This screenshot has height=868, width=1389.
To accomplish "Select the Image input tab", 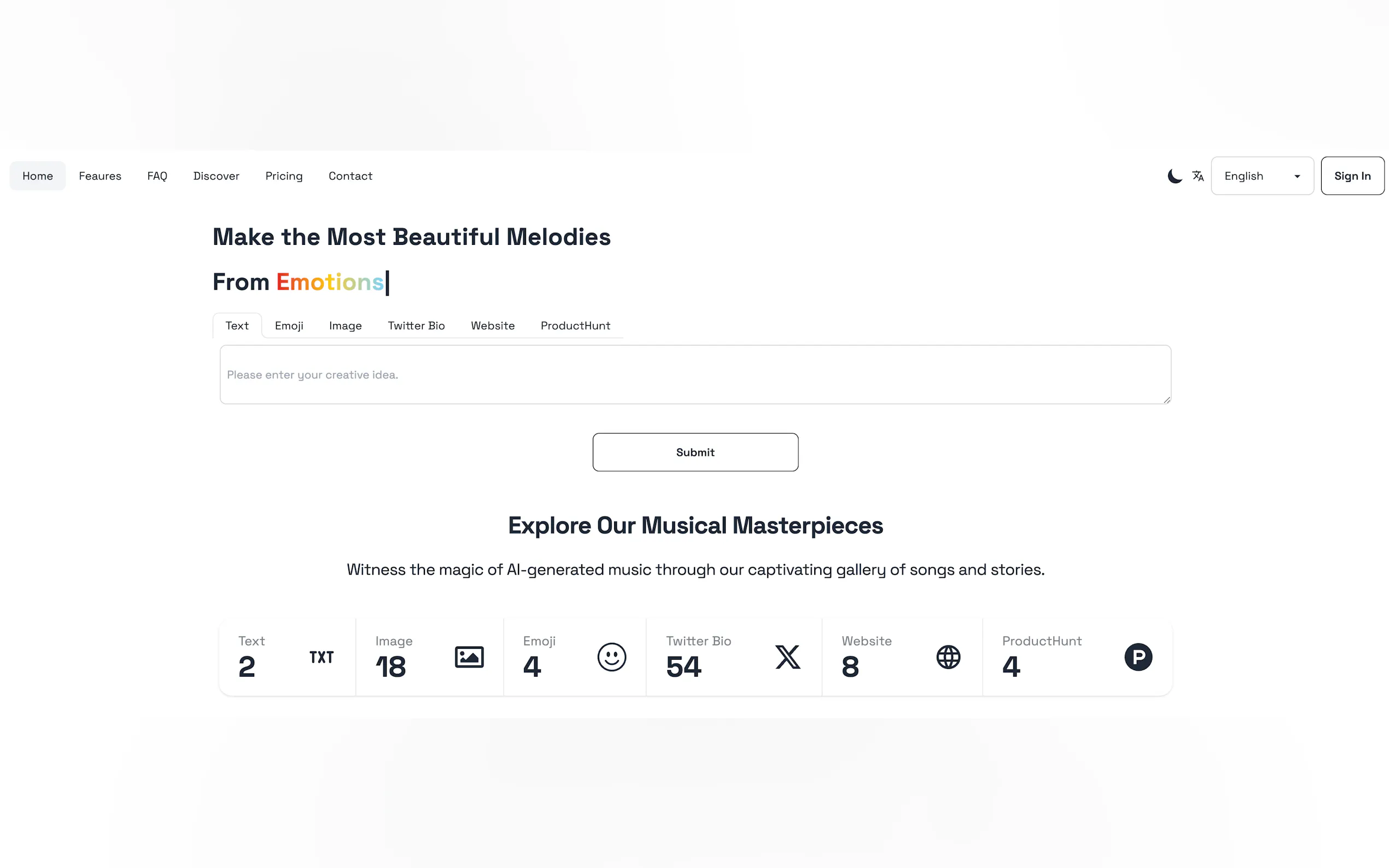I will pos(345,326).
